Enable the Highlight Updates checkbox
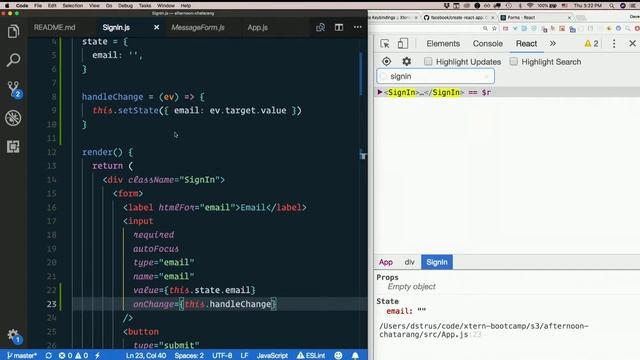Image resolution: width=640 pixels, height=360 pixels. click(x=428, y=61)
